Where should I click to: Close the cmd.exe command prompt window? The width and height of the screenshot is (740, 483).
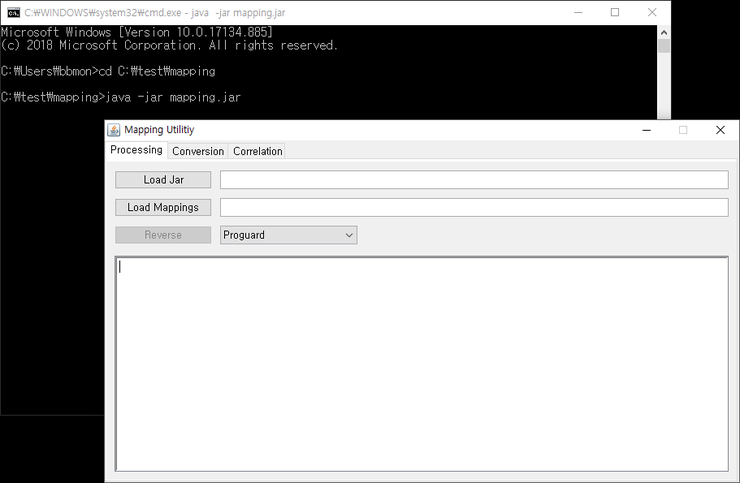click(x=652, y=12)
